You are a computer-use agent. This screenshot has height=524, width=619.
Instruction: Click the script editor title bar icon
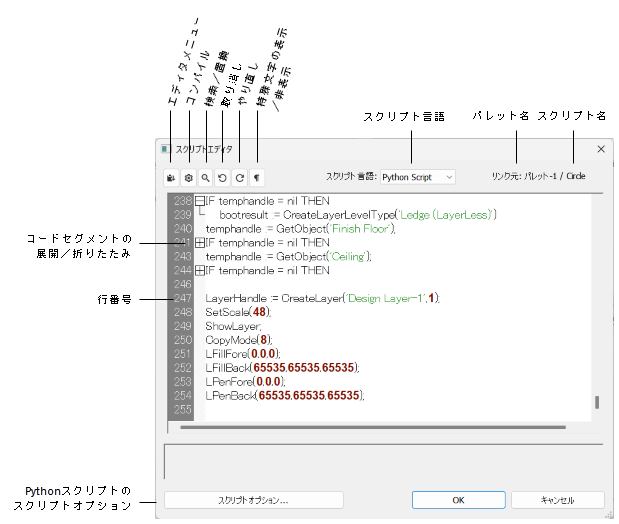point(166,149)
